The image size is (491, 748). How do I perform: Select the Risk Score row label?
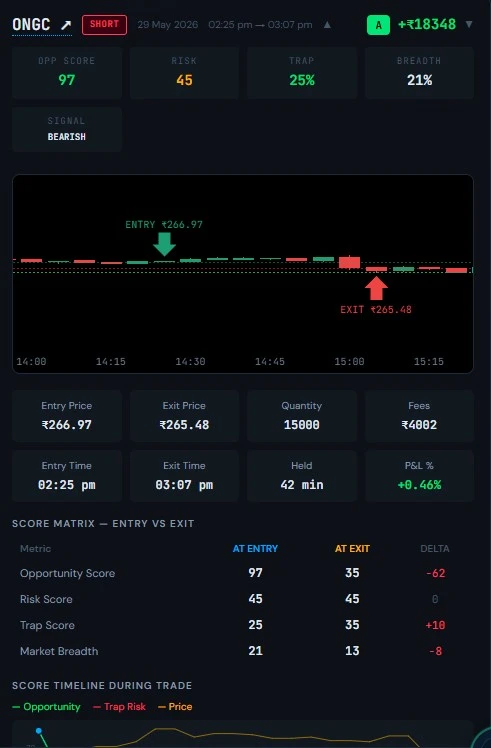point(46,599)
